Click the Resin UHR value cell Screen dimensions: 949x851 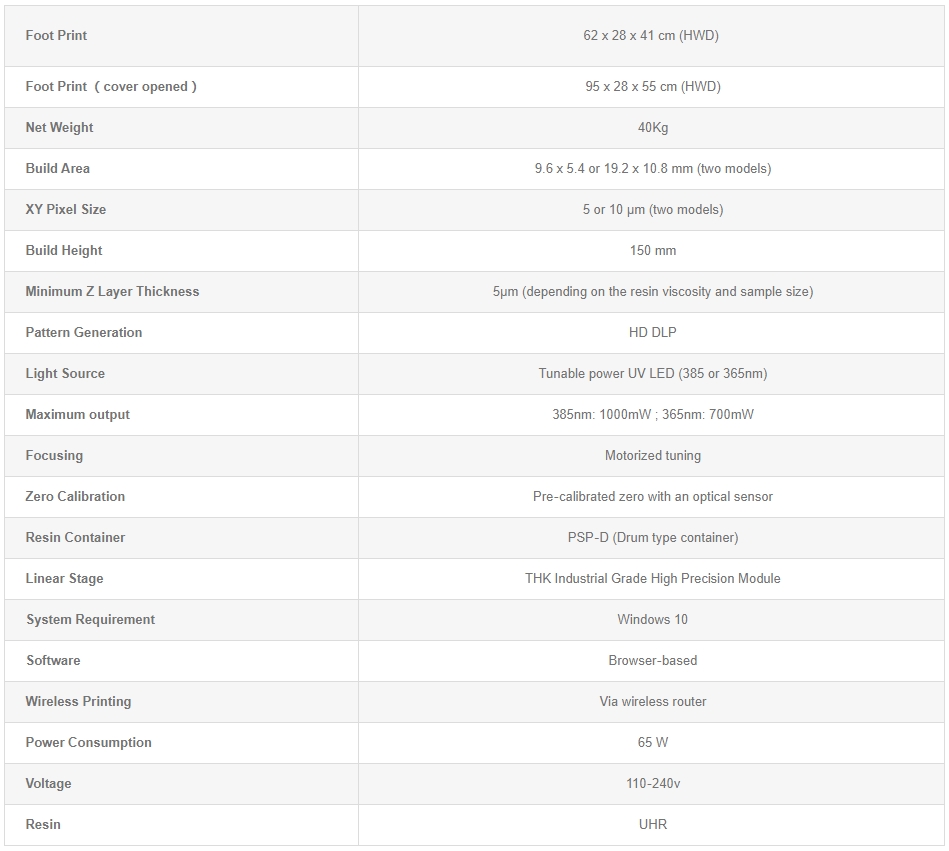point(652,824)
